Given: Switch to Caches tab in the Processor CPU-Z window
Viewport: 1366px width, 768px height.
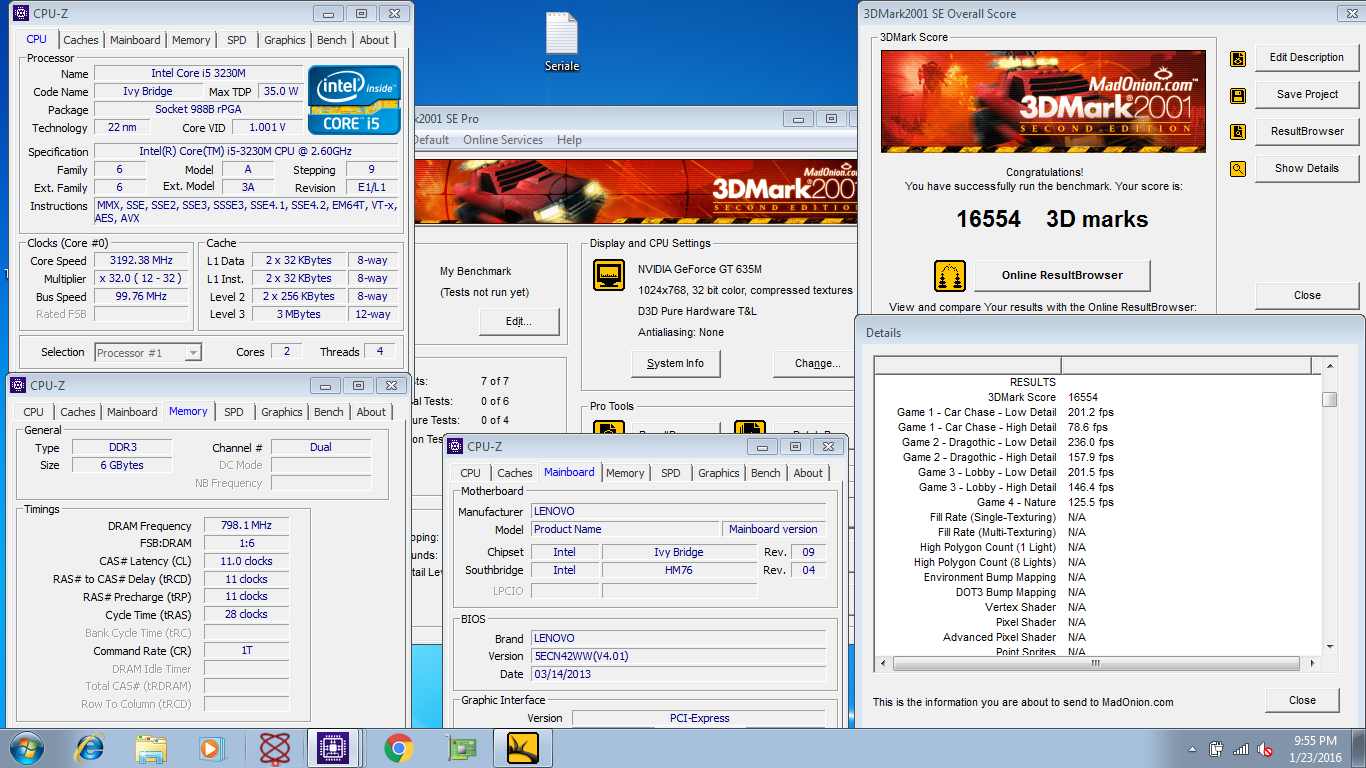Looking at the screenshot, I should coord(81,40).
